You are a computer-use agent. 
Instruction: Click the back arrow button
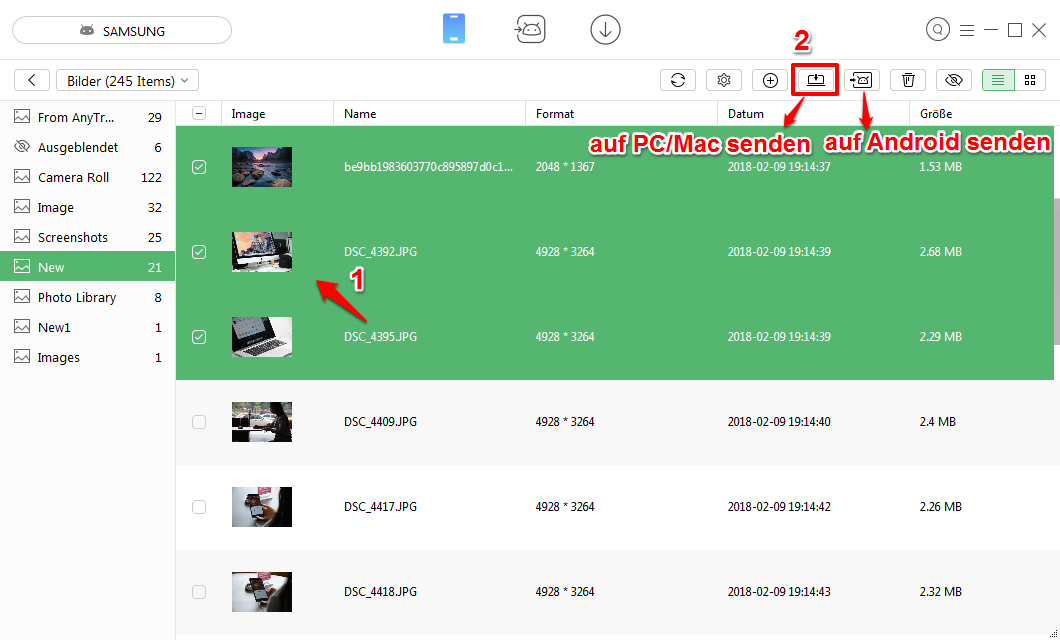coord(32,81)
